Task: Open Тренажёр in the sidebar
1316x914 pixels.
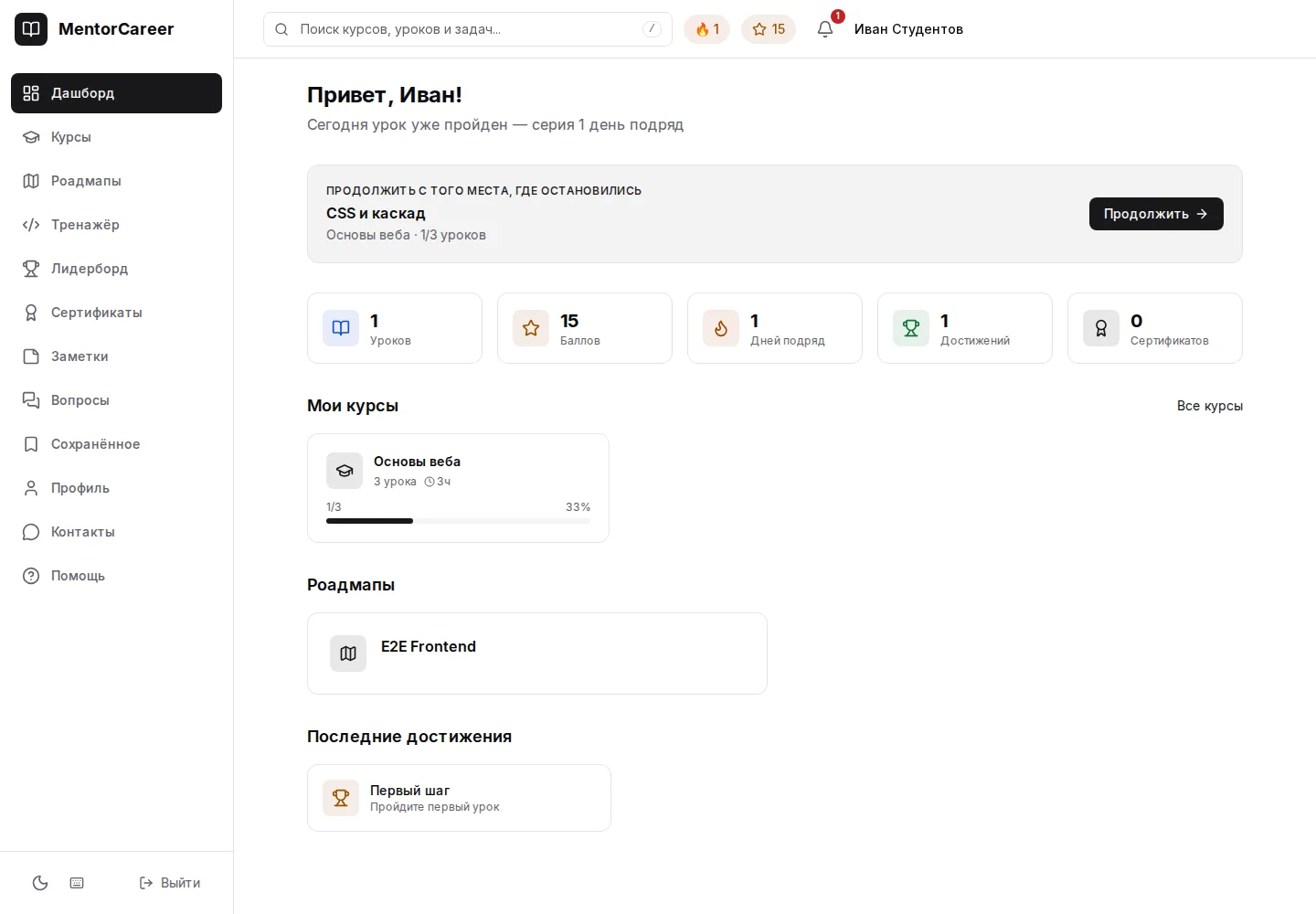Action: click(116, 225)
